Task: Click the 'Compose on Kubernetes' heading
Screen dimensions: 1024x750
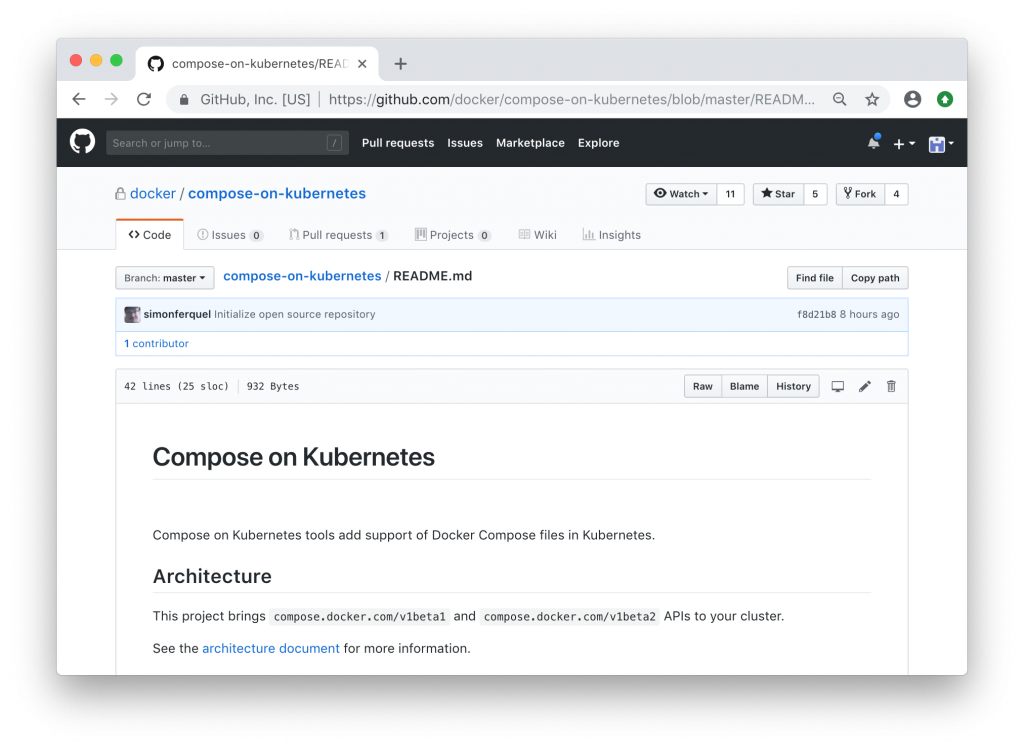Action: pyautogui.click(x=293, y=457)
